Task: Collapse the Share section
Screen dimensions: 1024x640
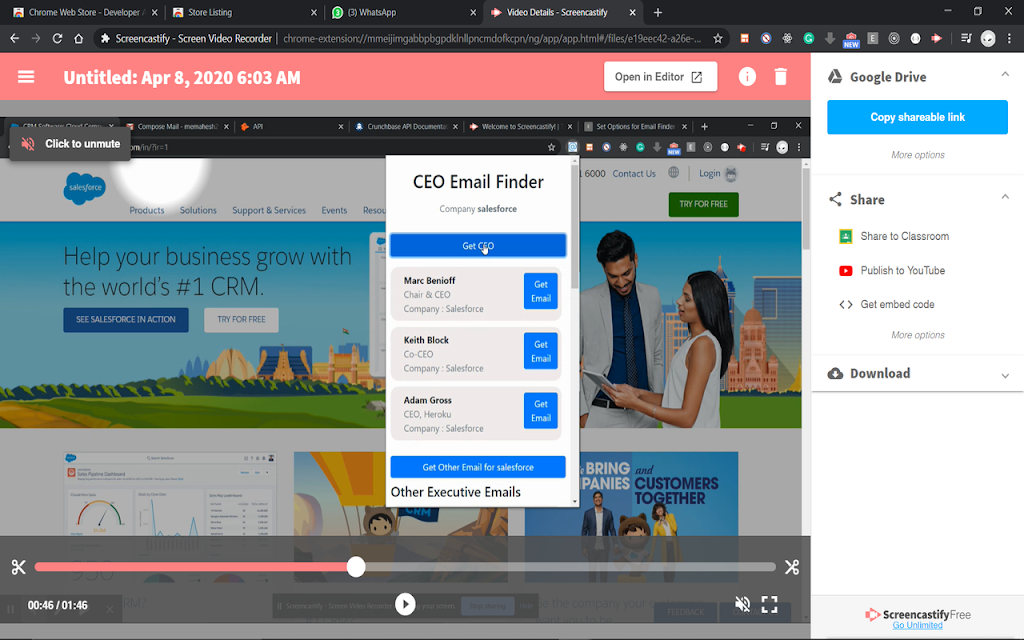Action: point(1004,197)
